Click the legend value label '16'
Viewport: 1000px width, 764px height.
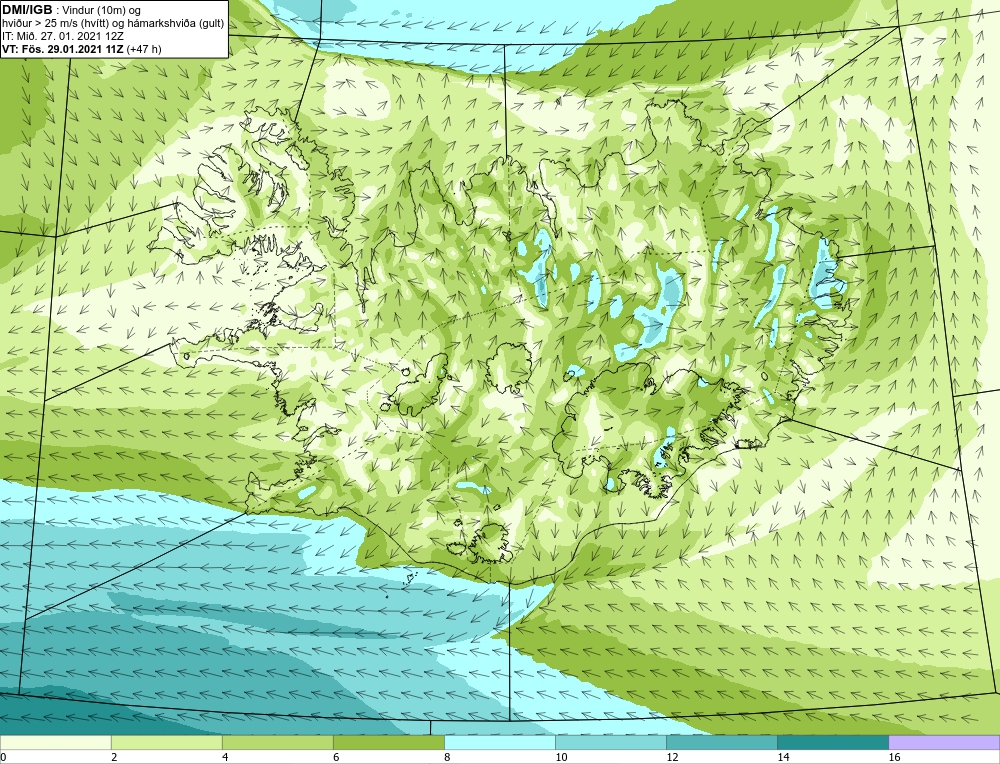coord(894,757)
